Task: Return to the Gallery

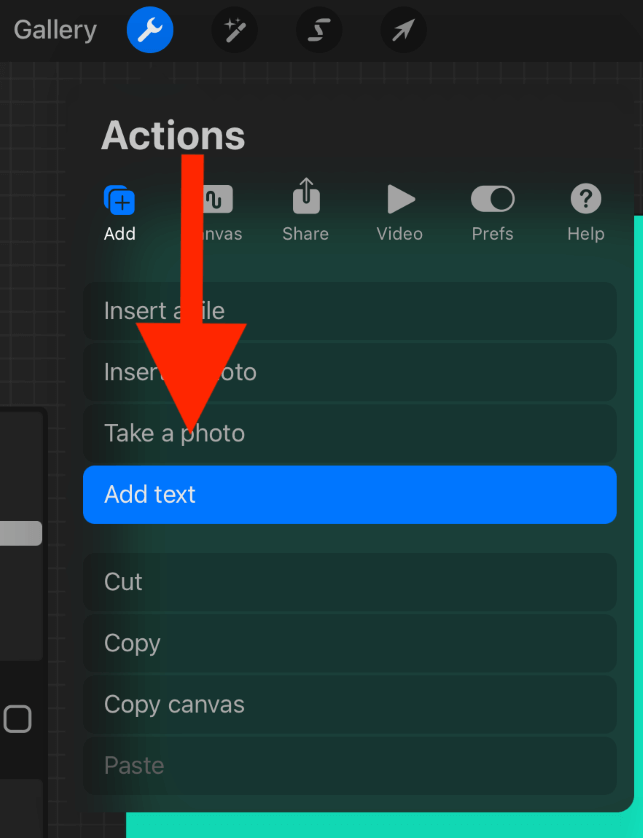Action: pos(55,30)
